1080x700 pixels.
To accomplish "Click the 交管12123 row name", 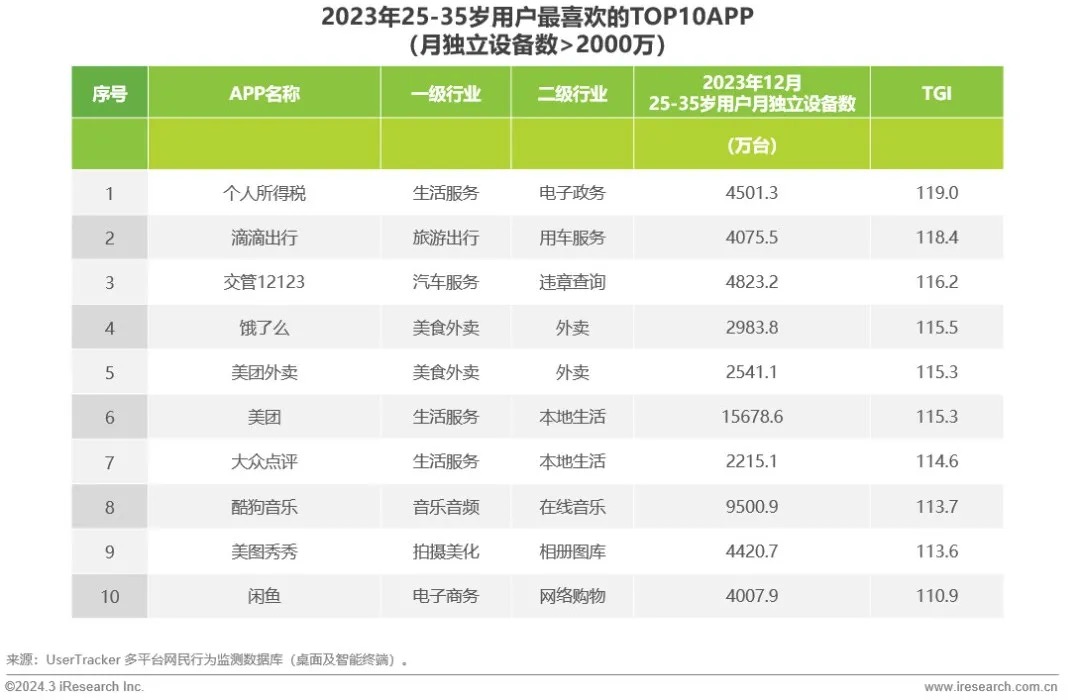I will tap(264, 282).
